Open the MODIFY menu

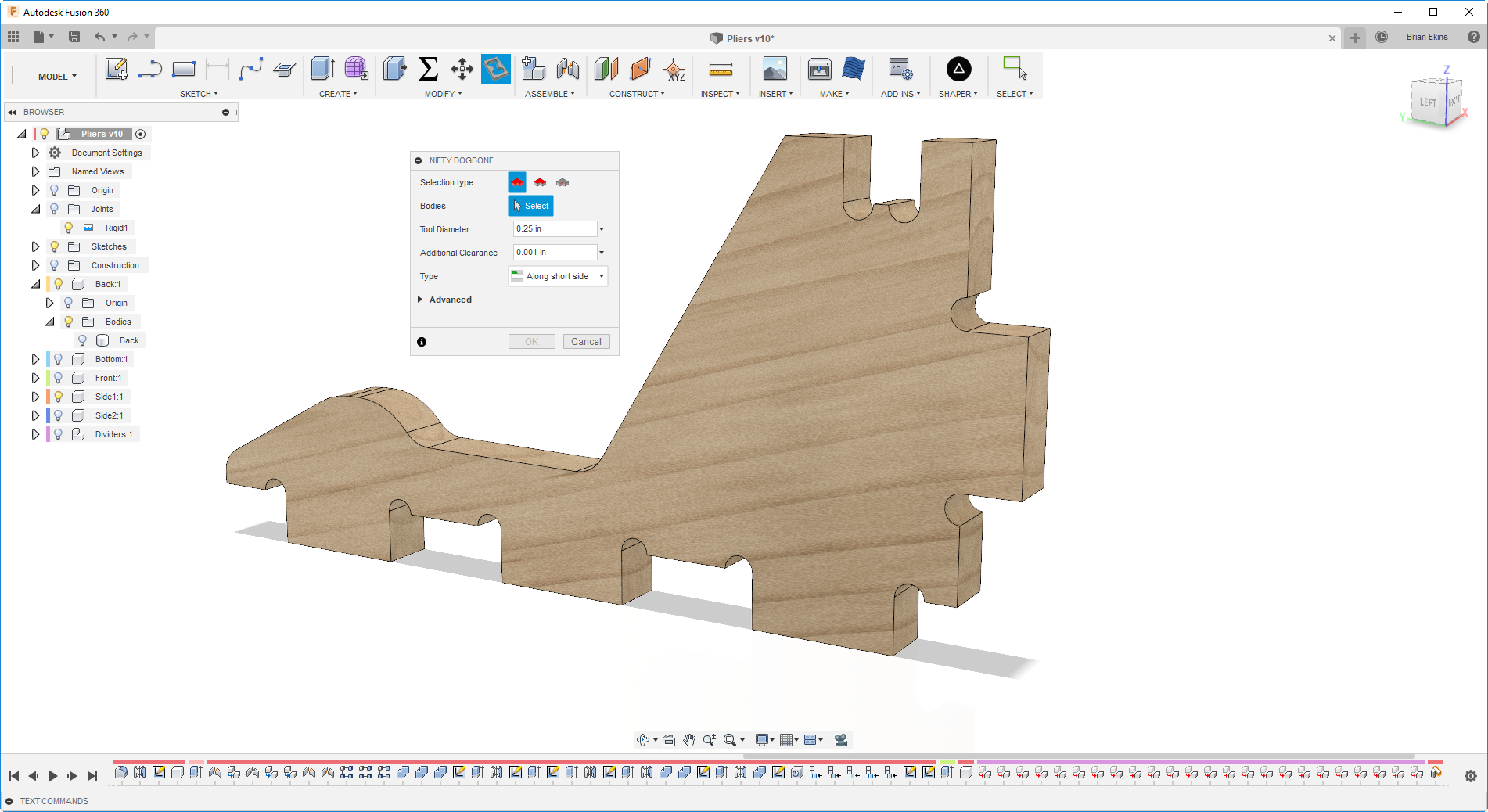443,94
